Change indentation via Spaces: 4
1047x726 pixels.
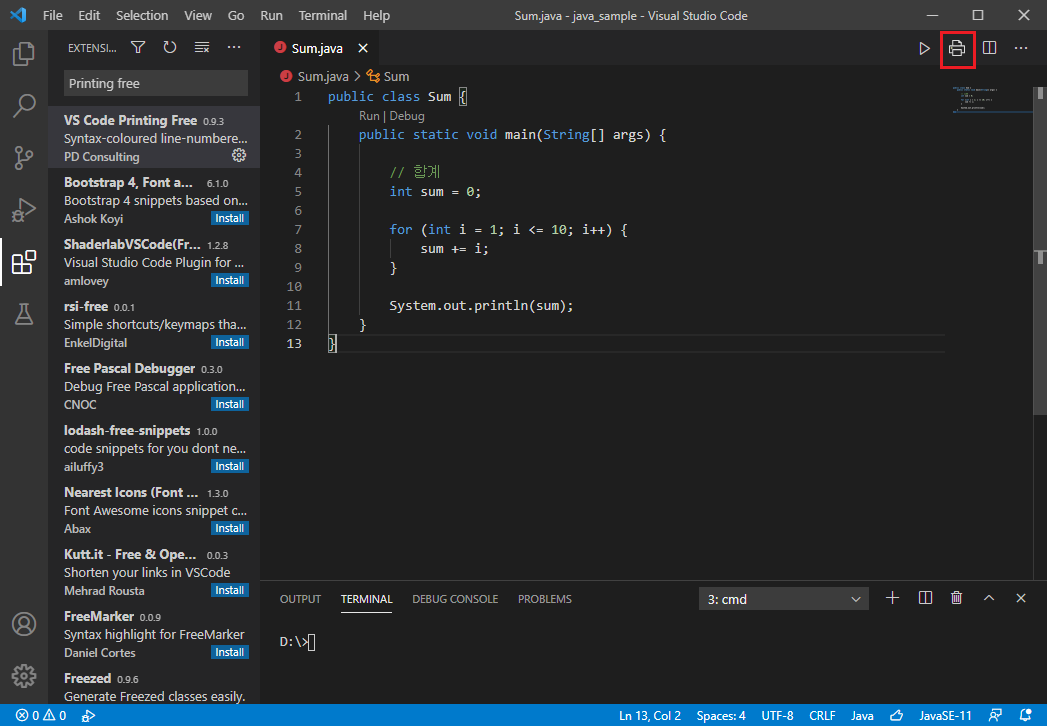720,715
